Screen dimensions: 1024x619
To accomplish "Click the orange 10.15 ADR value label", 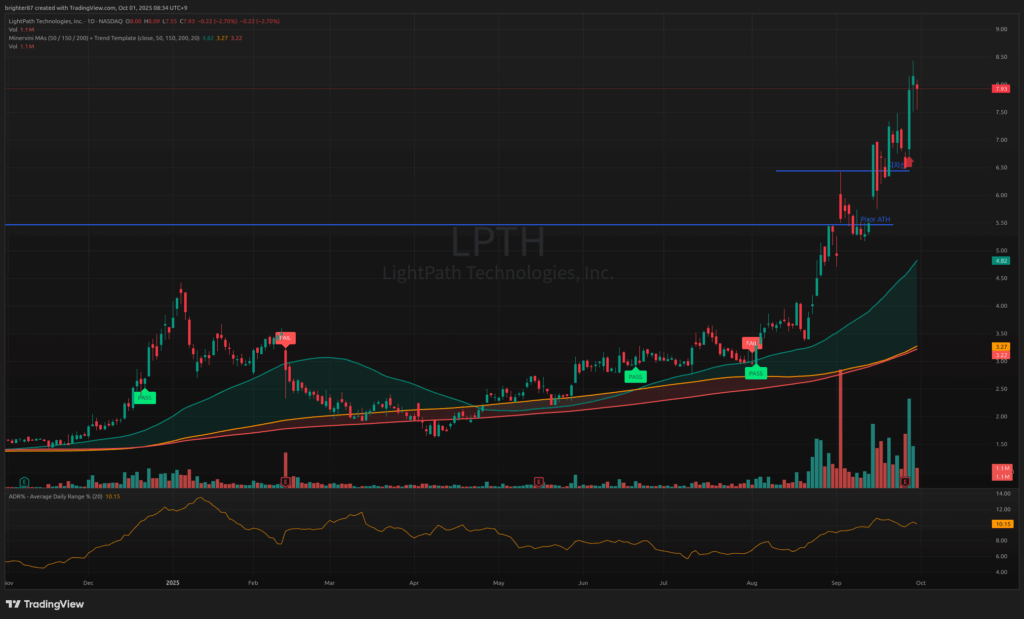I will (x=1000, y=523).
